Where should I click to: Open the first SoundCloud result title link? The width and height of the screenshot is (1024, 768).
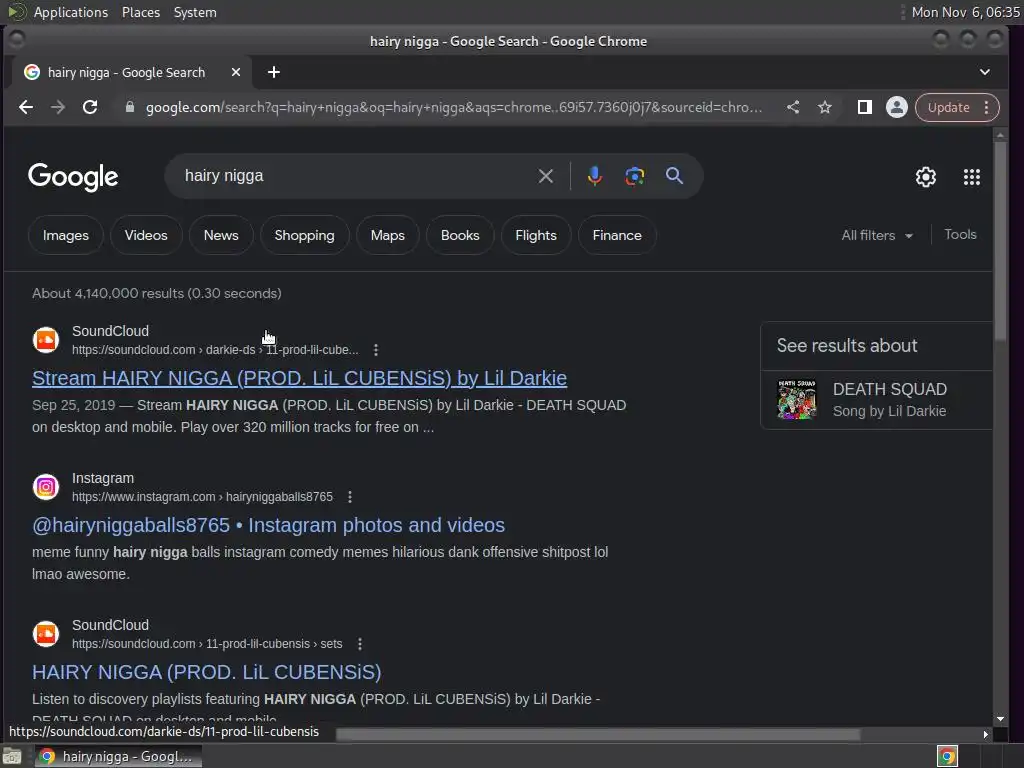coord(300,378)
